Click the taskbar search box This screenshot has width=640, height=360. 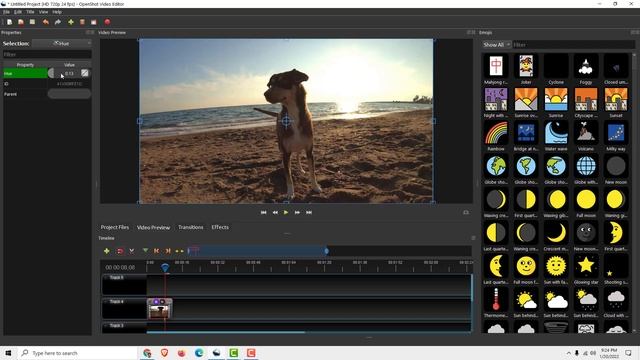(78, 353)
